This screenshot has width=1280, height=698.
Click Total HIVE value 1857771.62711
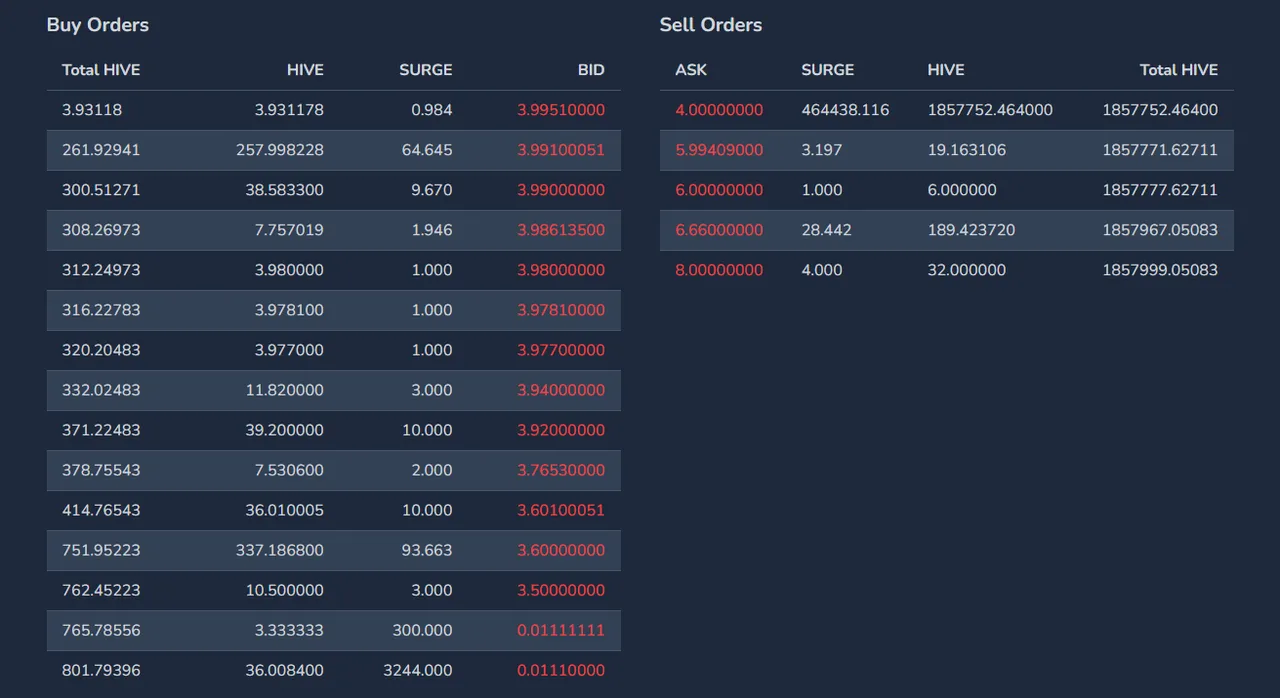(x=1160, y=150)
